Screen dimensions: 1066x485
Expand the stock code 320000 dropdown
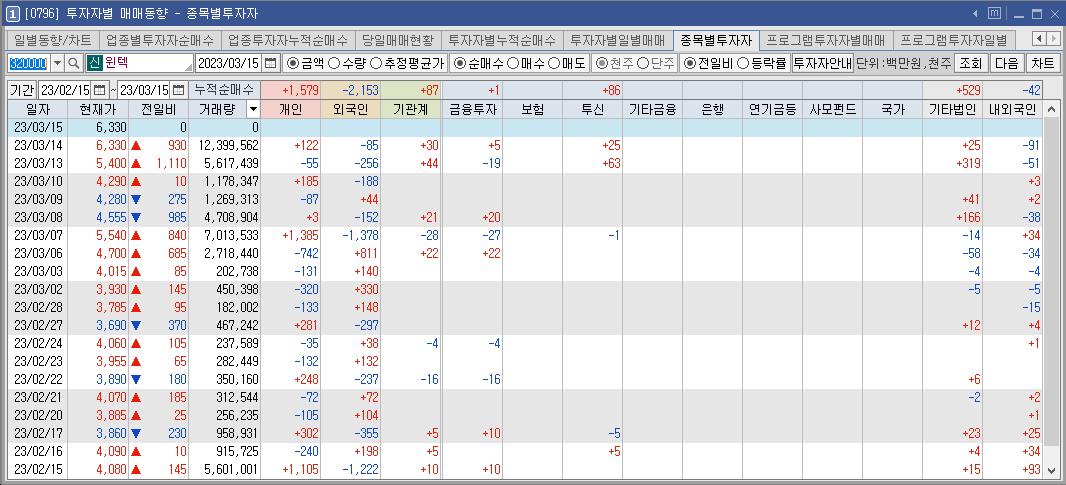click(57, 63)
